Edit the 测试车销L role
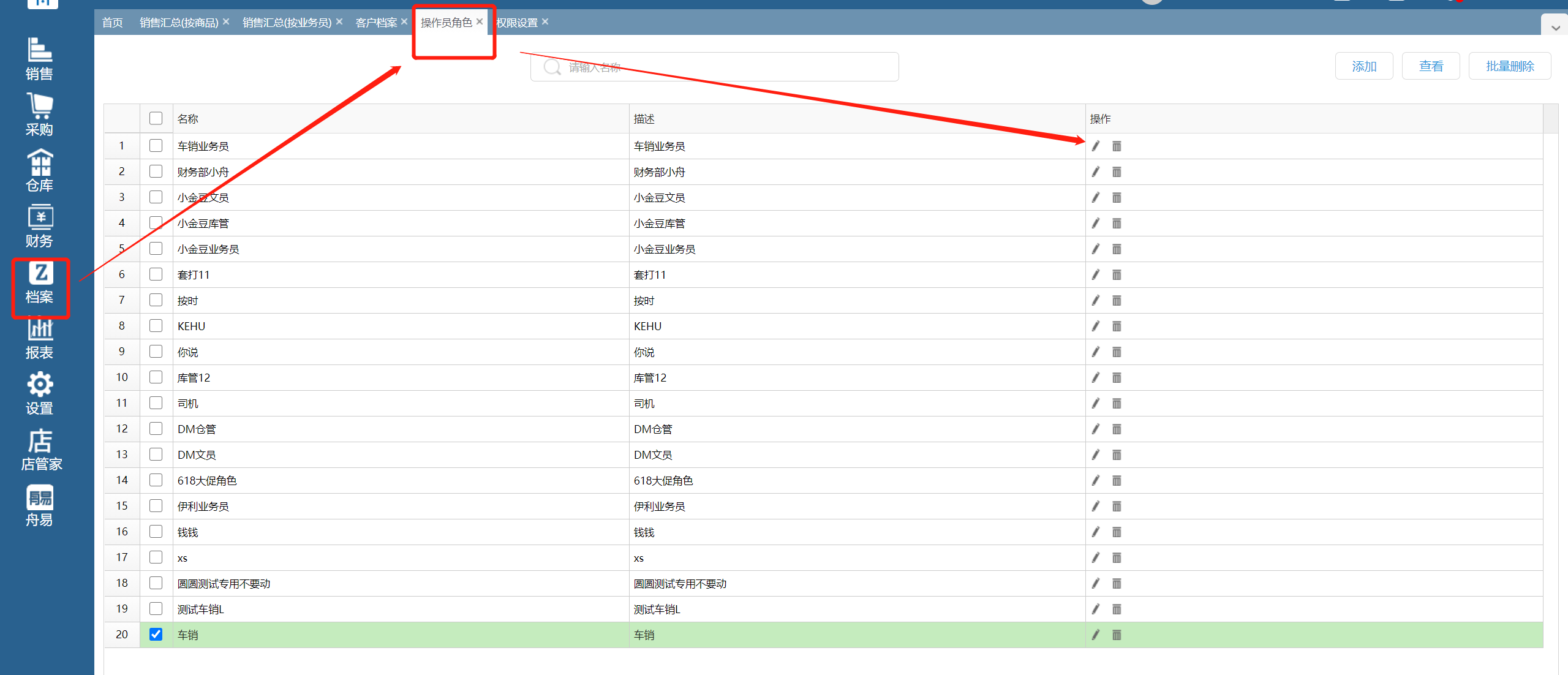The image size is (1568, 675). 1096,609
